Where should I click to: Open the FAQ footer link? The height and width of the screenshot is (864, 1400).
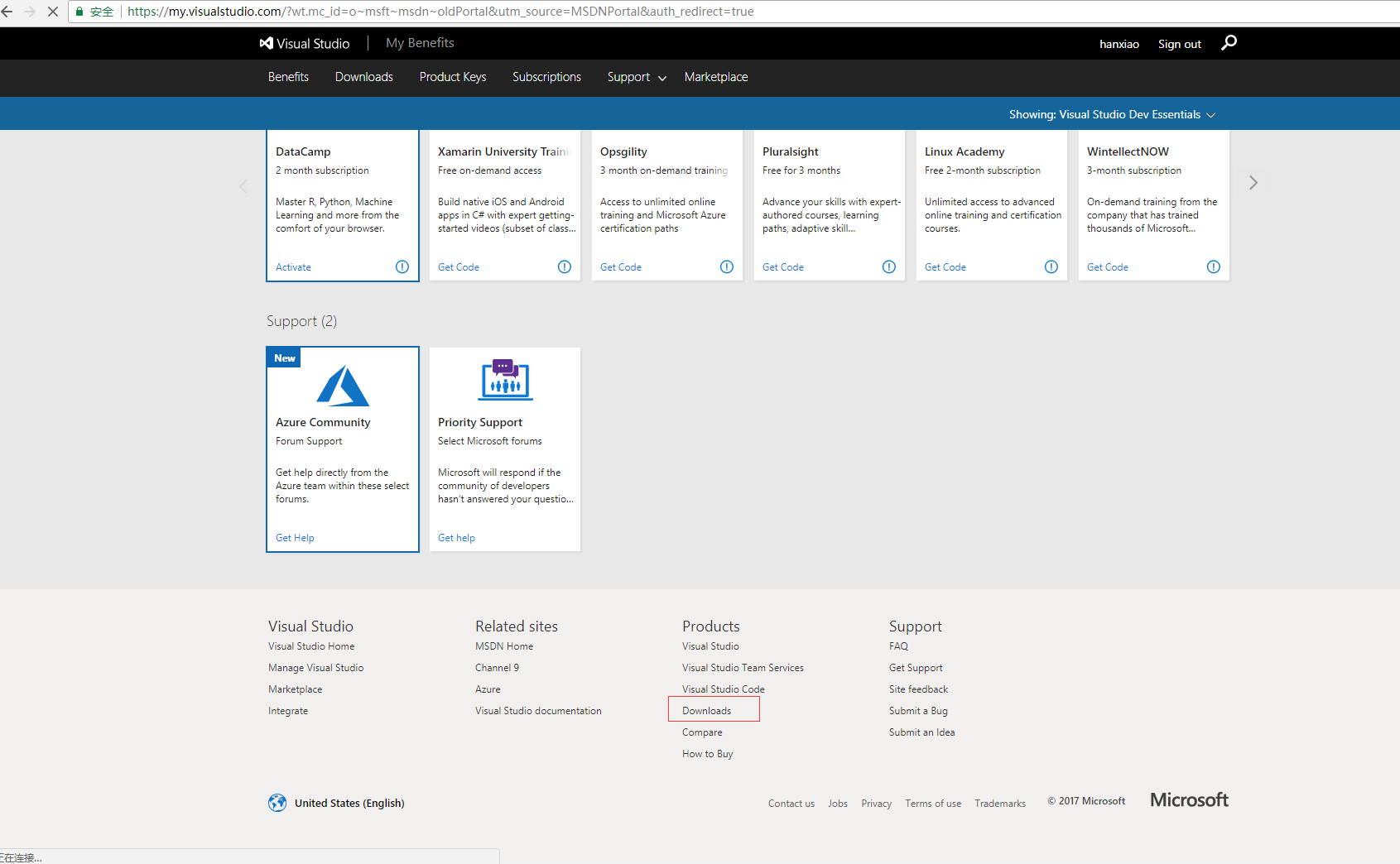[x=898, y=646]
